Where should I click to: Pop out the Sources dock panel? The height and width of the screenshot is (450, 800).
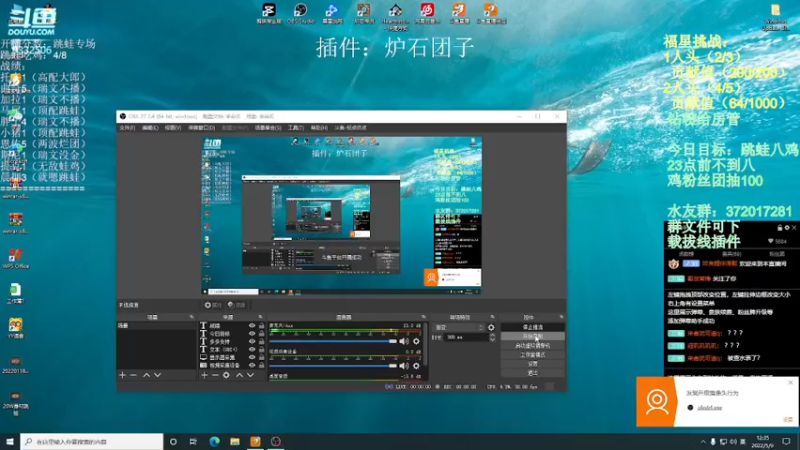click(260, 317)
